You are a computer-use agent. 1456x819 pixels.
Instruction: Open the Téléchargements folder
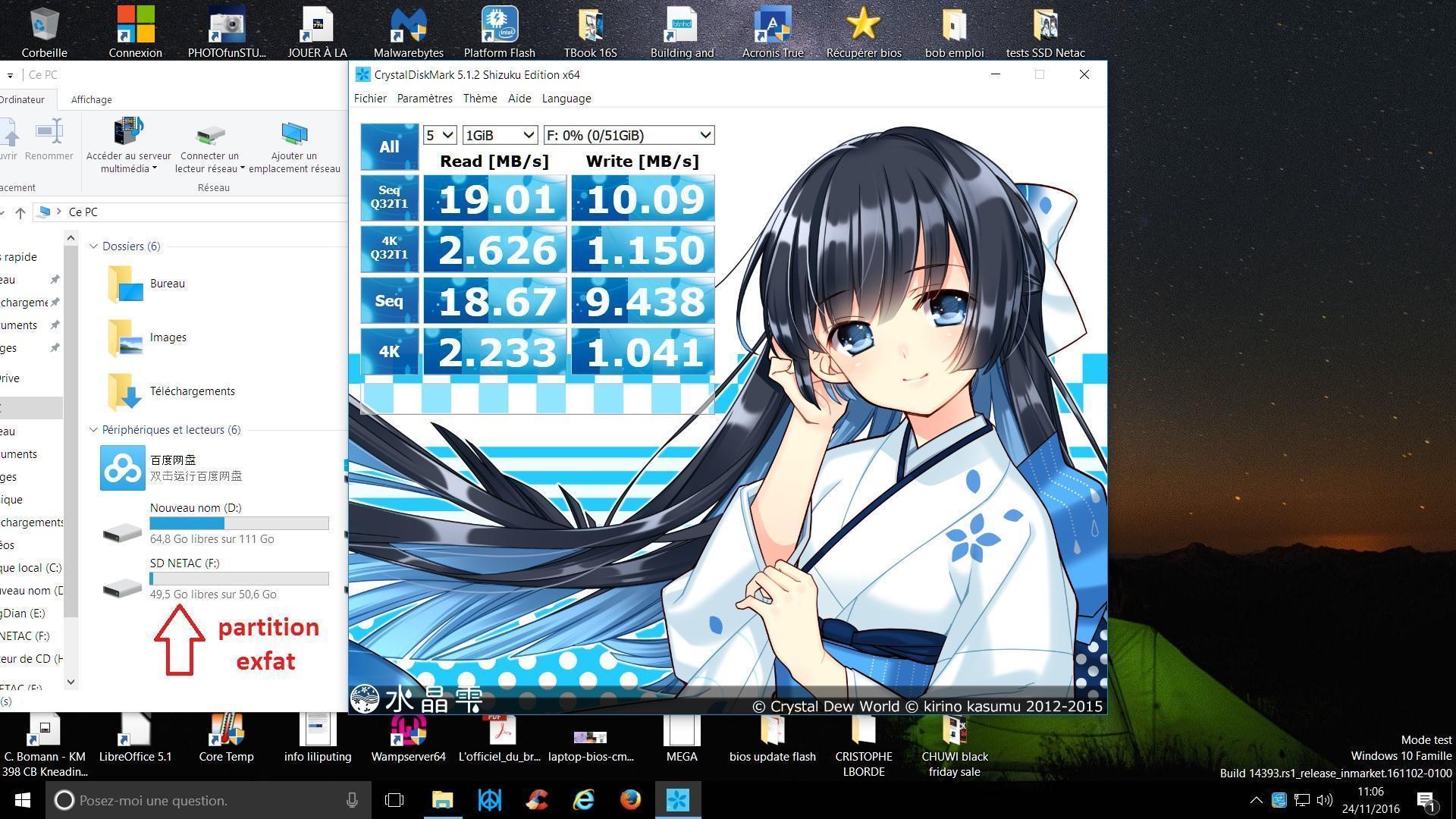[x=191, y=391]
